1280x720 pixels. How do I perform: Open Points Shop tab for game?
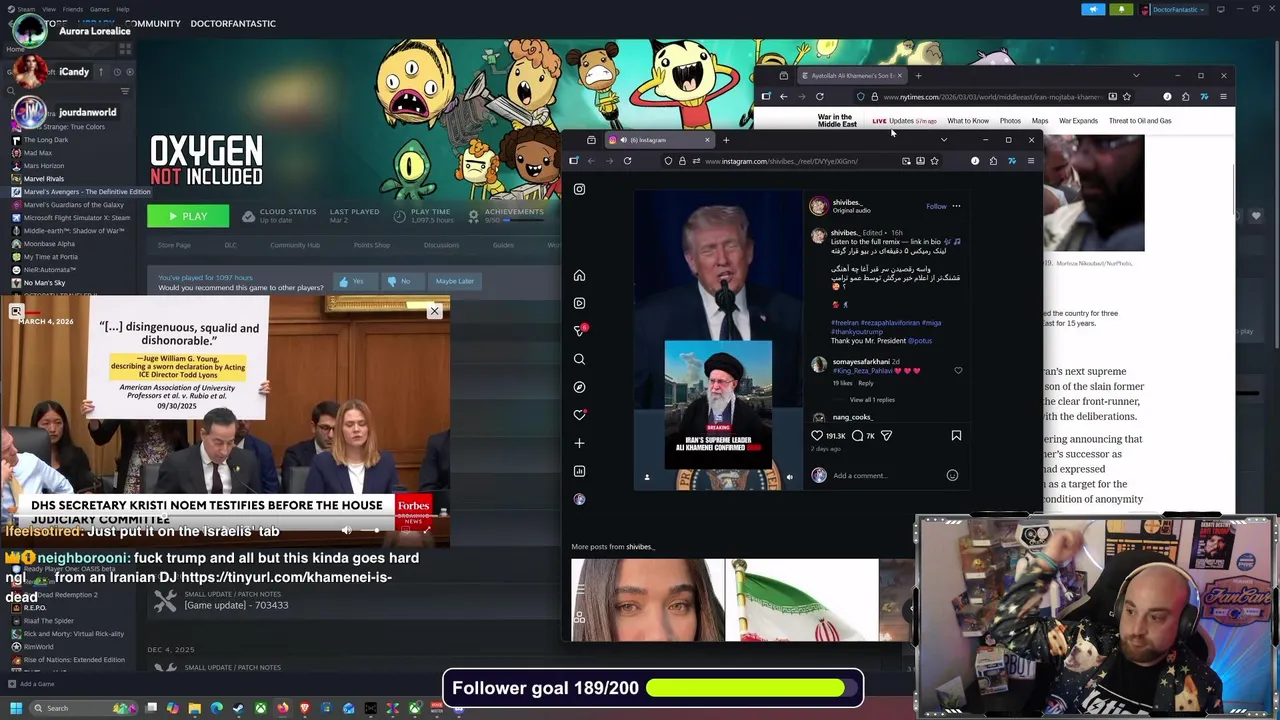[372, 245]
